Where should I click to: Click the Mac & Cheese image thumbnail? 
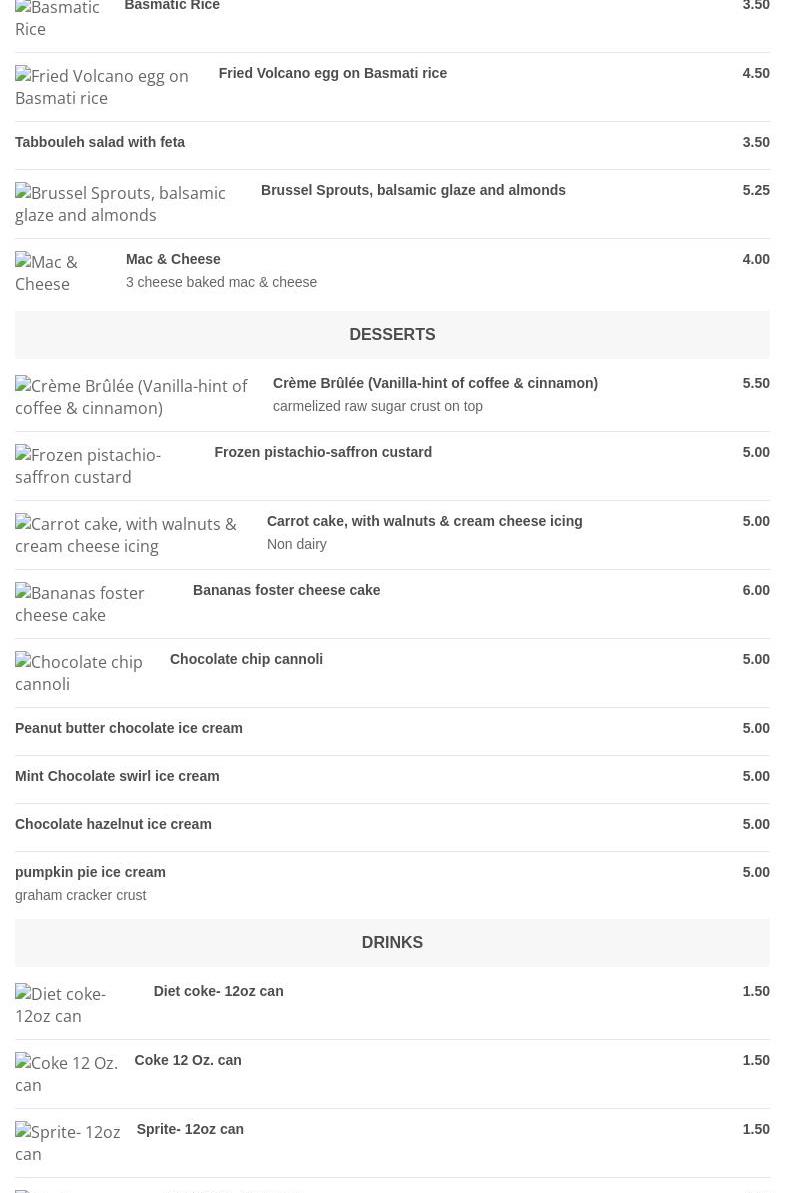[62, 273]
